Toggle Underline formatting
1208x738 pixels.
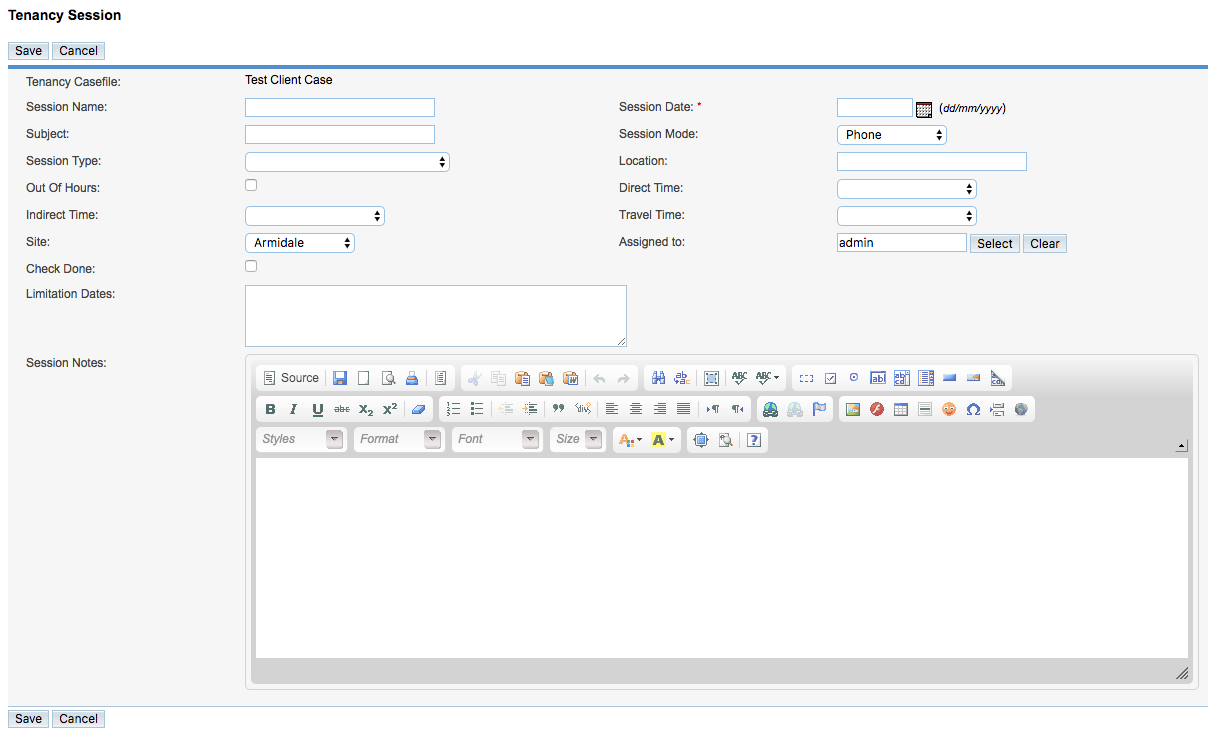click(x=318, y=409)
